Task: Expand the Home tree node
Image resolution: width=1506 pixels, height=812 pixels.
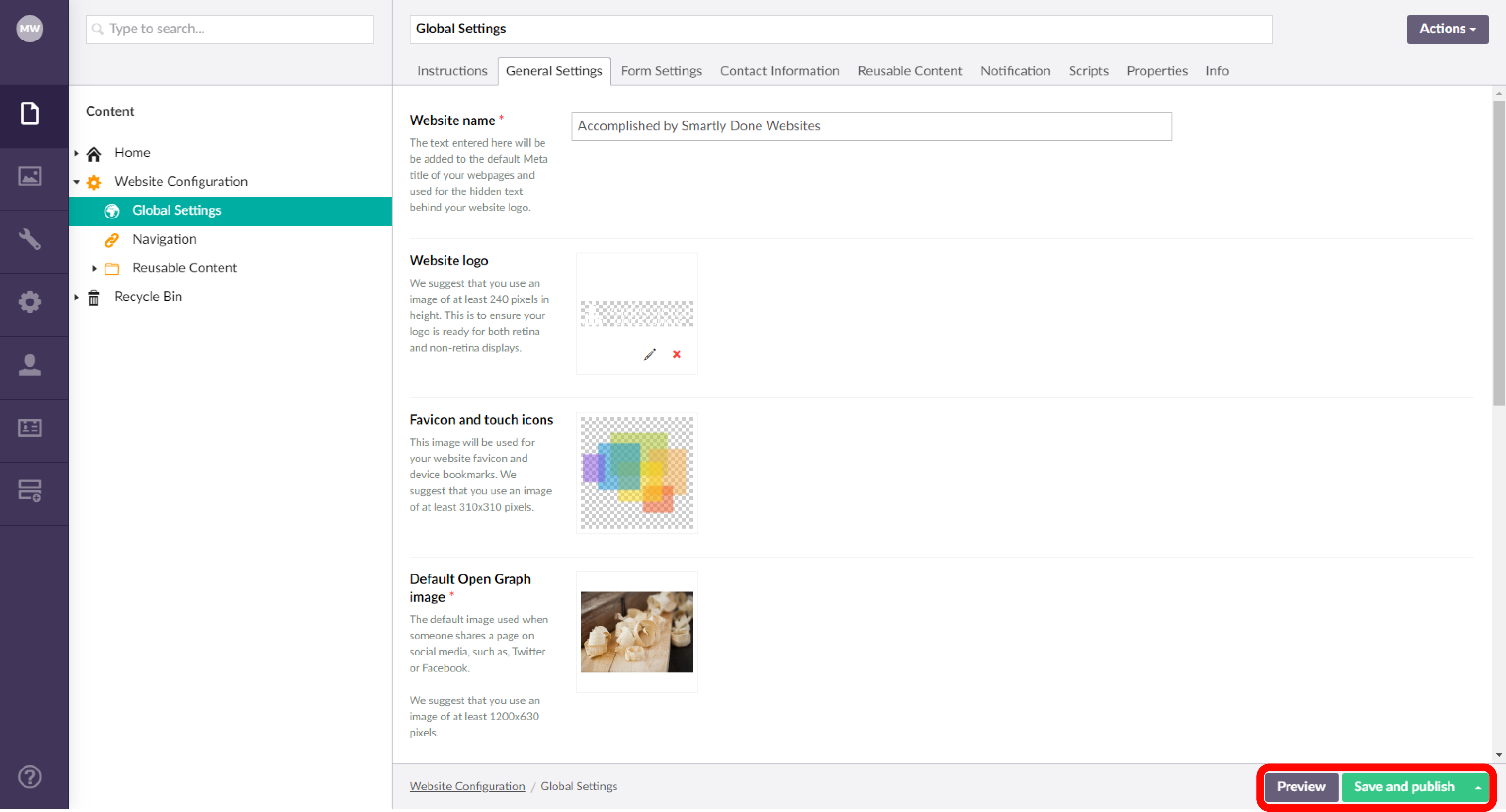Action: coord(76,153)
